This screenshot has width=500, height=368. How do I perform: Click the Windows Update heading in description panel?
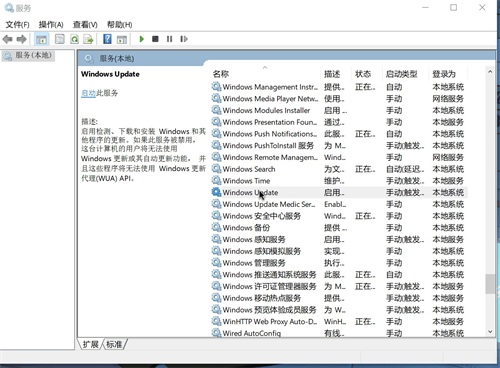tap(110, 74)
